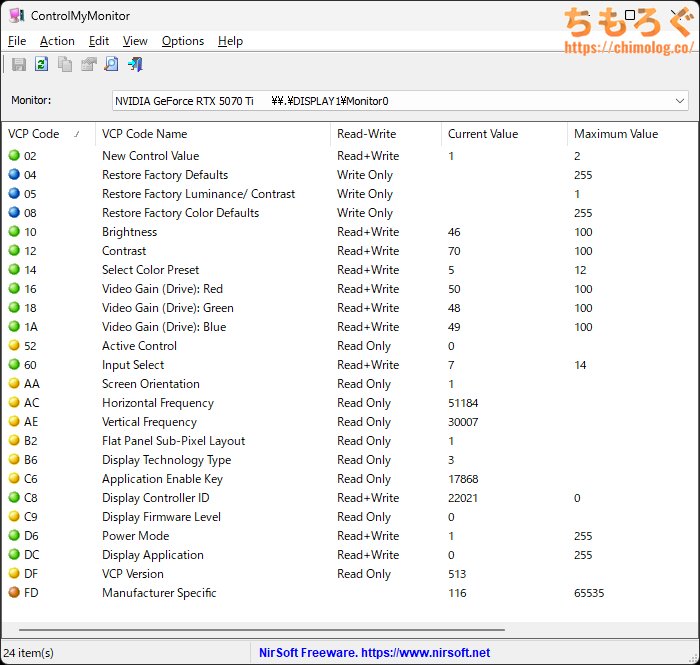Click the Exit toolbar icon
700x665 pixels.
point(135,64)
